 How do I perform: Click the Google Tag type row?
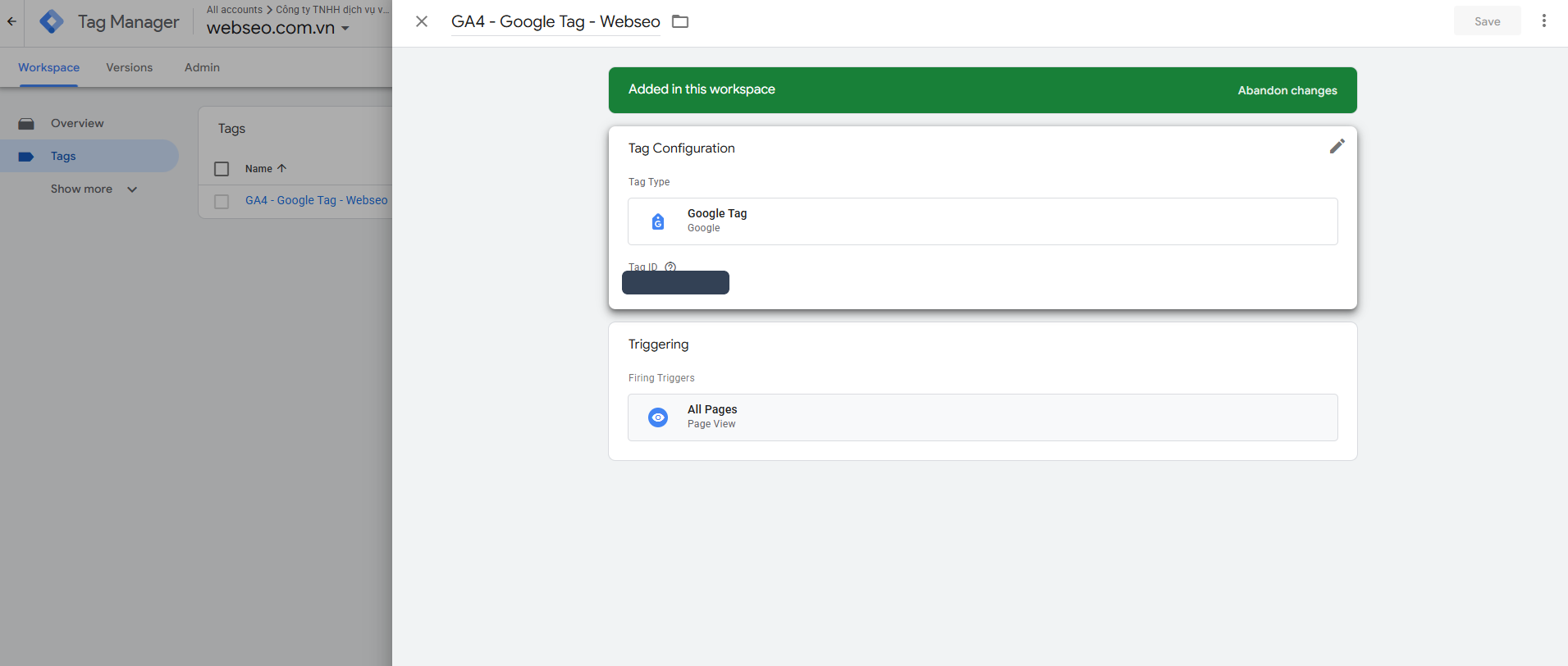[x=982, y=221]
